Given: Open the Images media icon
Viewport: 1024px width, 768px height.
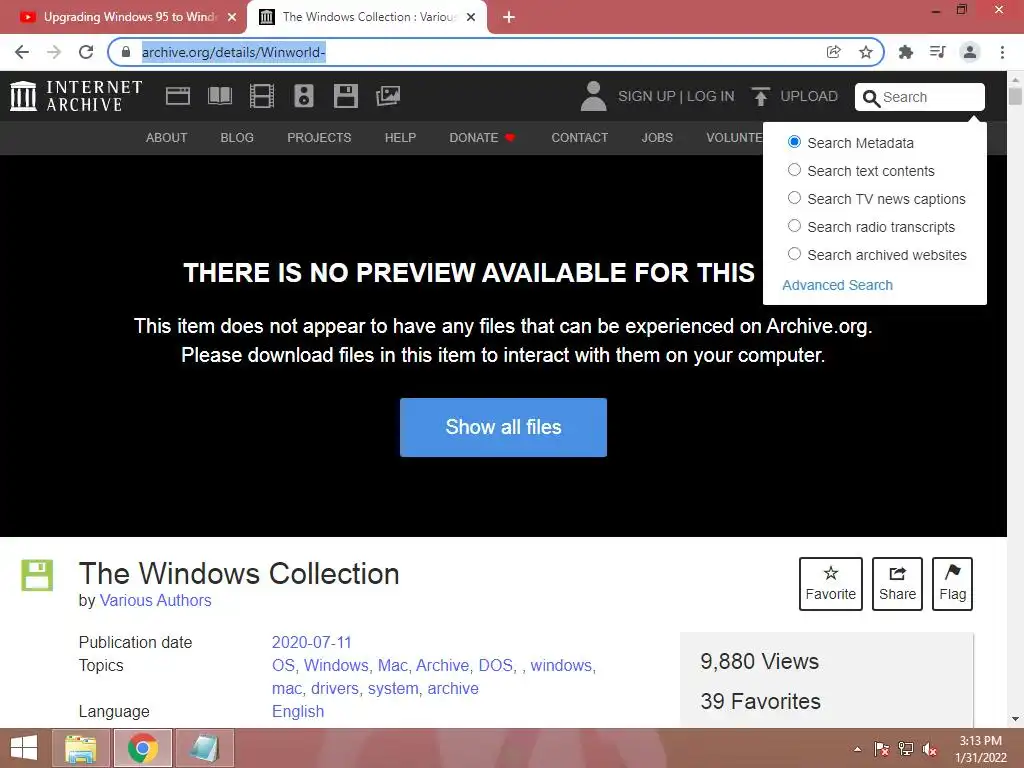Looking at the screenshot, I should [388, 96].
